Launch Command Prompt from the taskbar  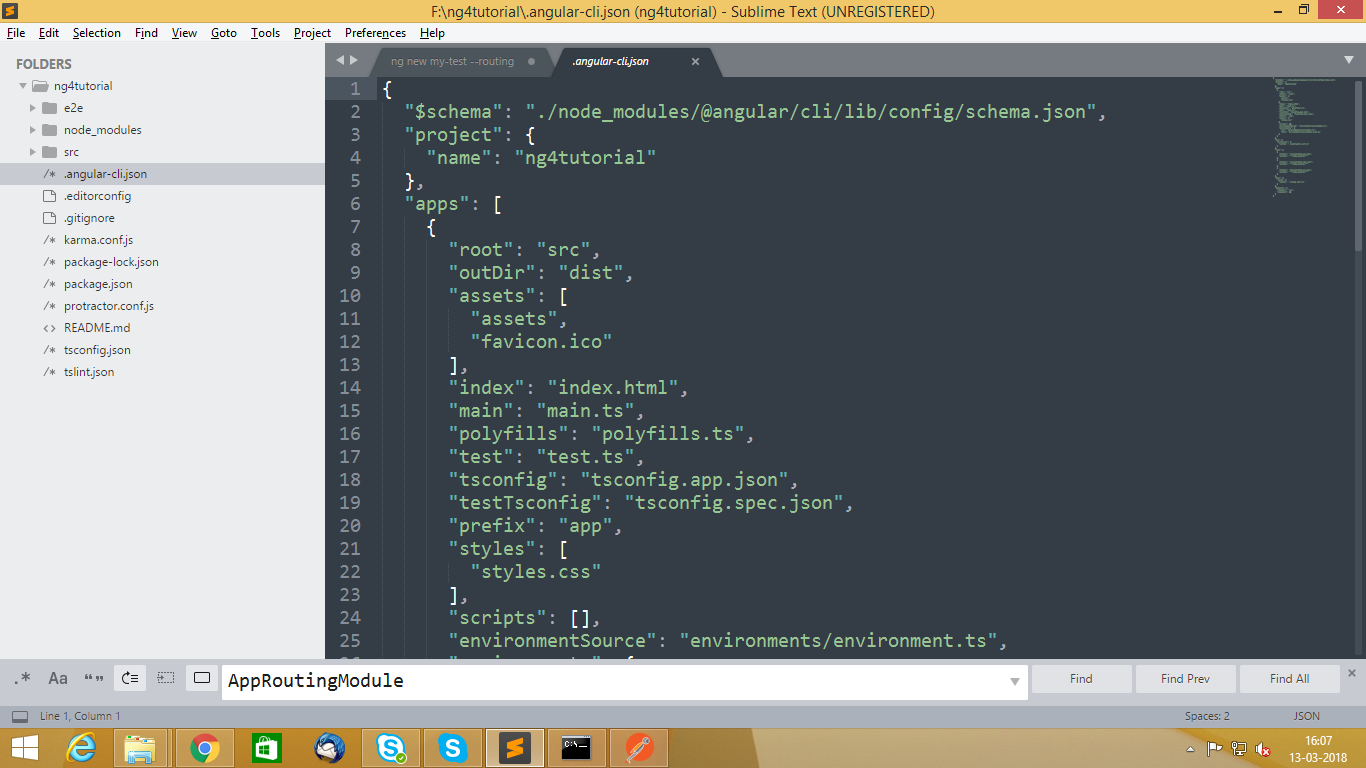(576, 746)
